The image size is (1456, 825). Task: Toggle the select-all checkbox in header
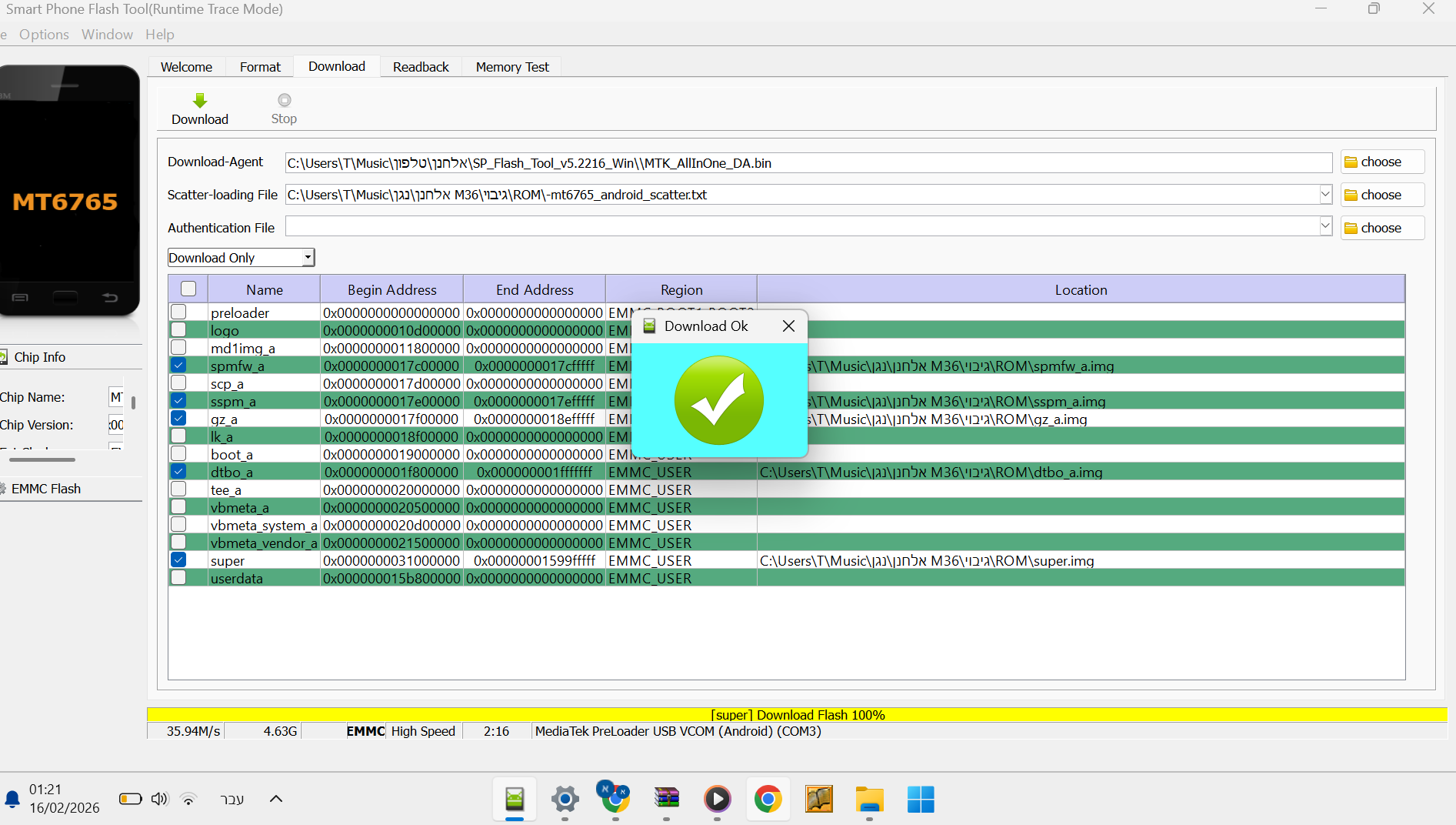coord(188,289)
